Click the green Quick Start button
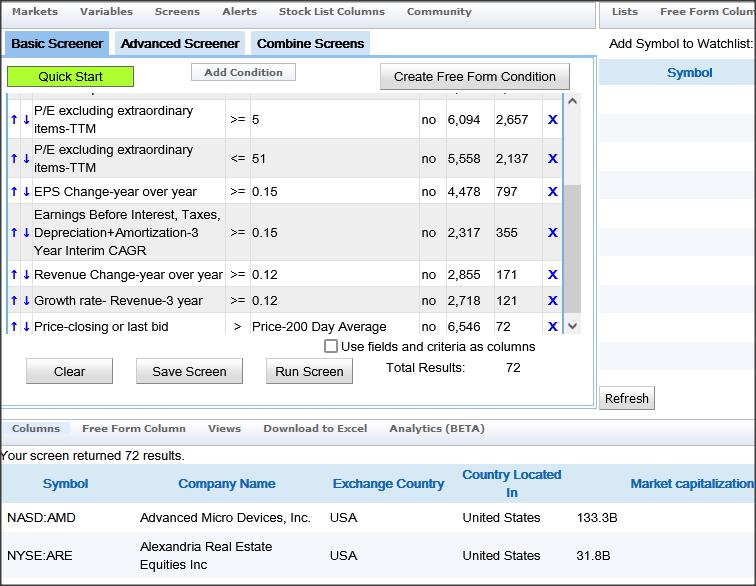The height and width of the screenshot is (586, 756). [70, 77]
